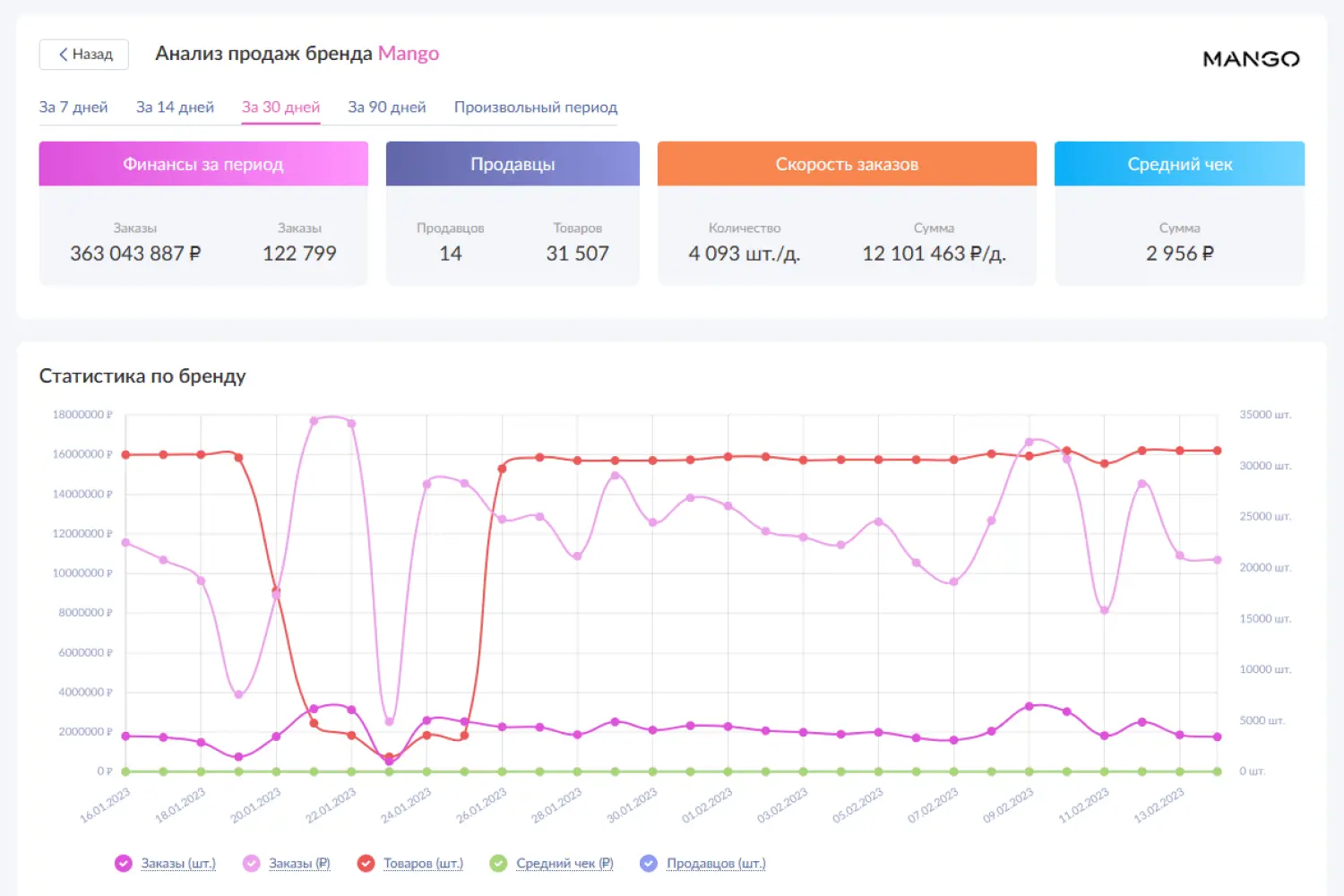
Task: Click the Заказы (шт.) legend label
Action: coord(178,864)
